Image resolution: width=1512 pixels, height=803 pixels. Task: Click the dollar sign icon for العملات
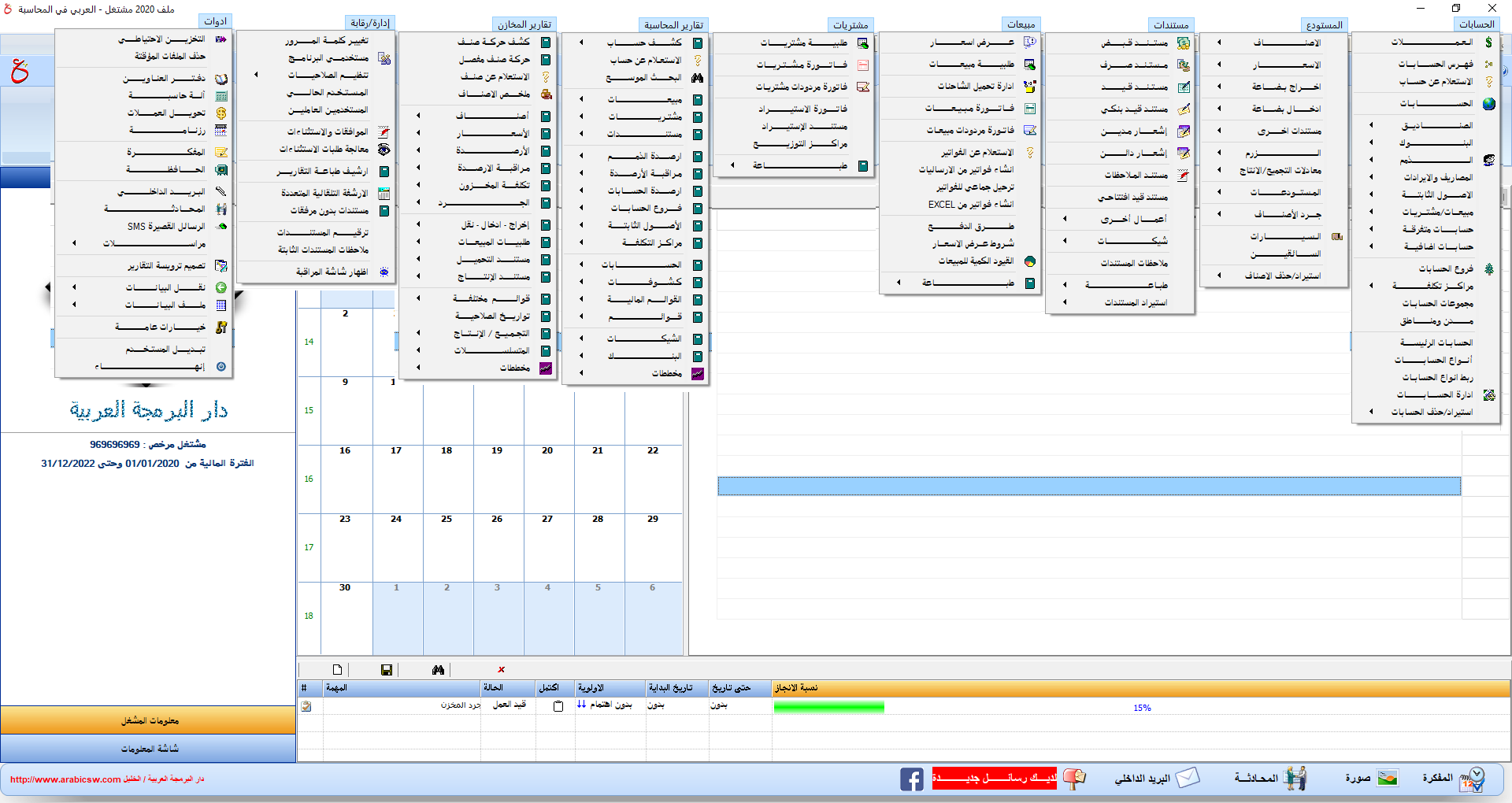coord(1488,42)
